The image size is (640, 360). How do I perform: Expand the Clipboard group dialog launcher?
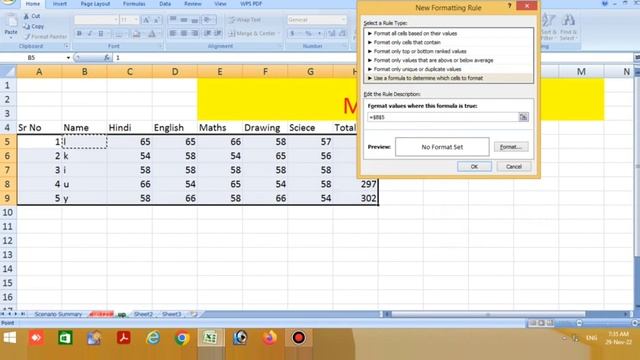[67, 46]
